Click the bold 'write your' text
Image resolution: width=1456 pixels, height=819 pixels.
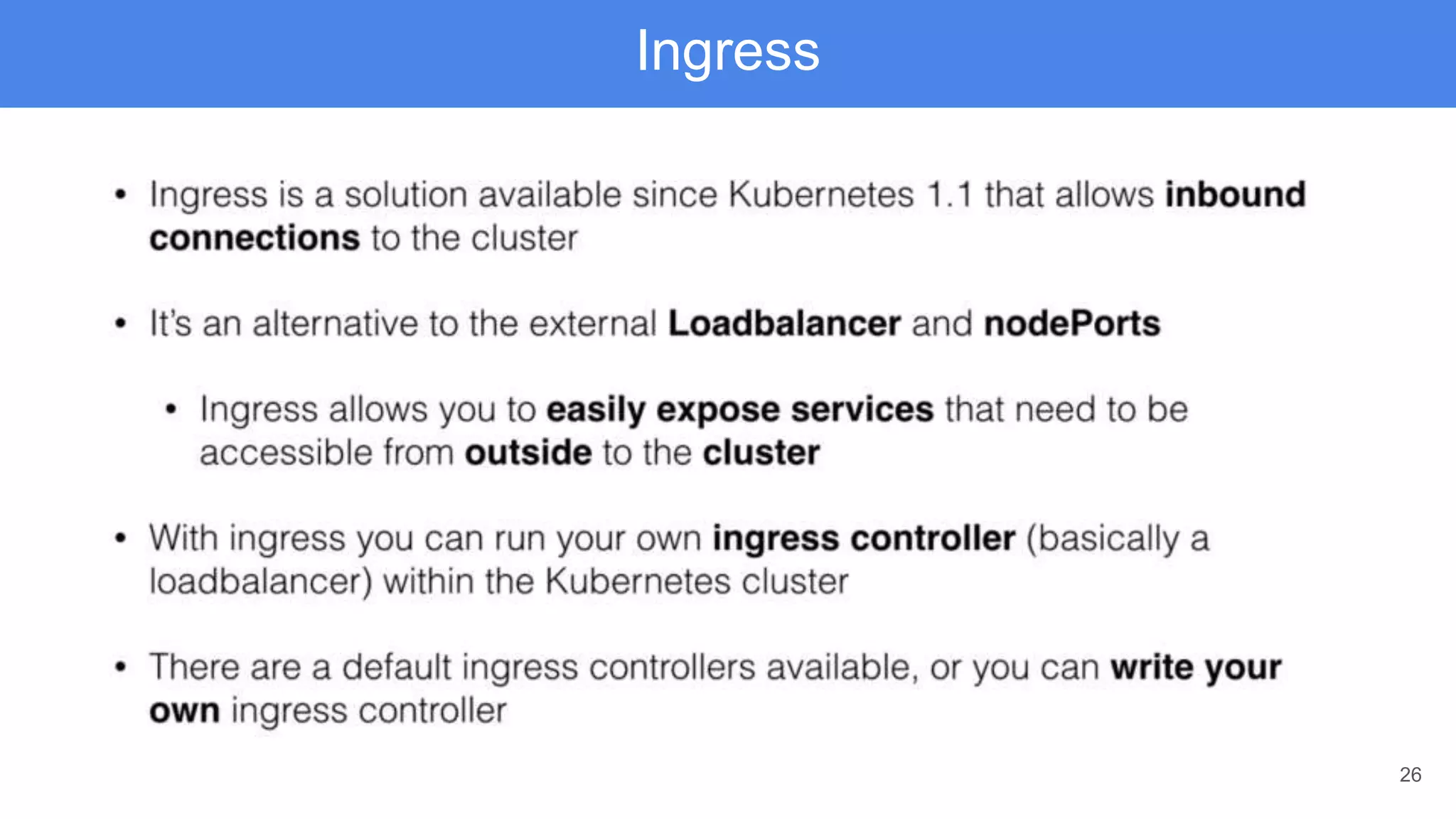1196,668
